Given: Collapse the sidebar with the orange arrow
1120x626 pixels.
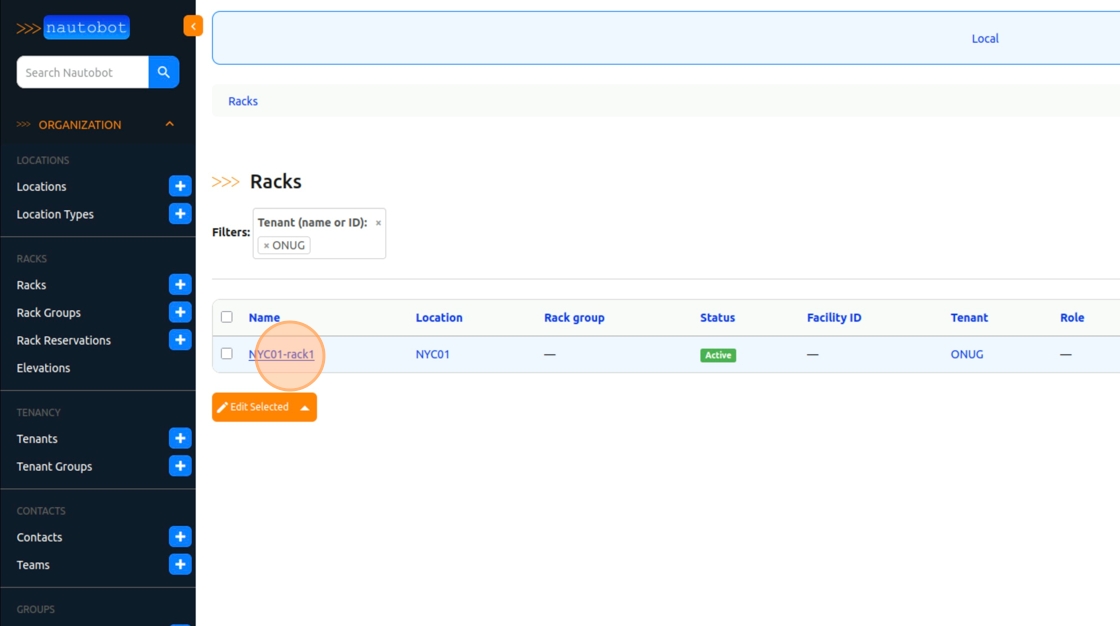Looking at the screenshot, I should coord(193,26).
